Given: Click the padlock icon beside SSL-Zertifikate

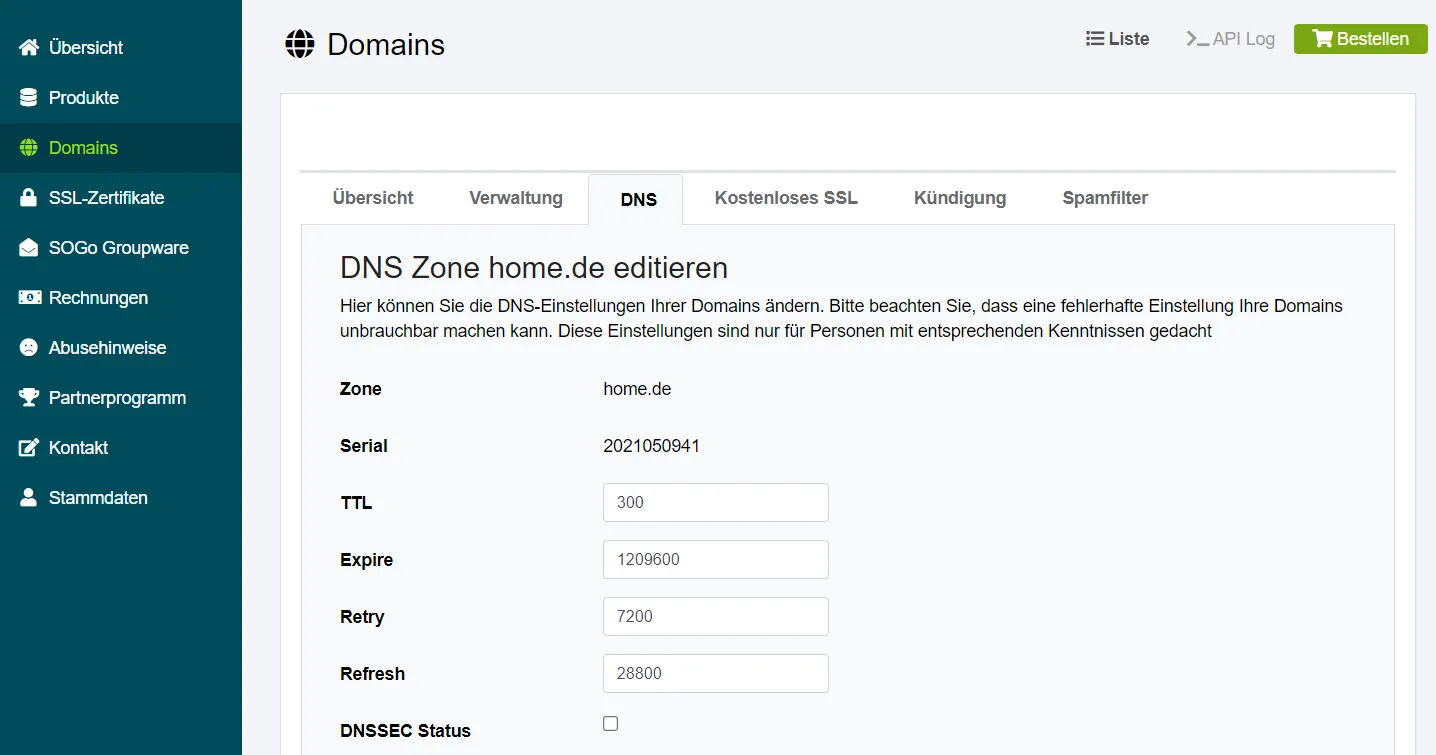Looking at the screenshot, I should pyautogui.click(x=29, y=197).
